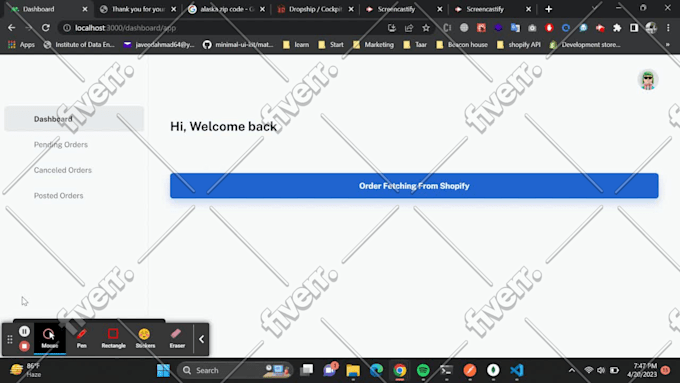Open the Chrome extensions puzzle icon
This screenshot has width=680, height=383.
(x=617, y=28)
